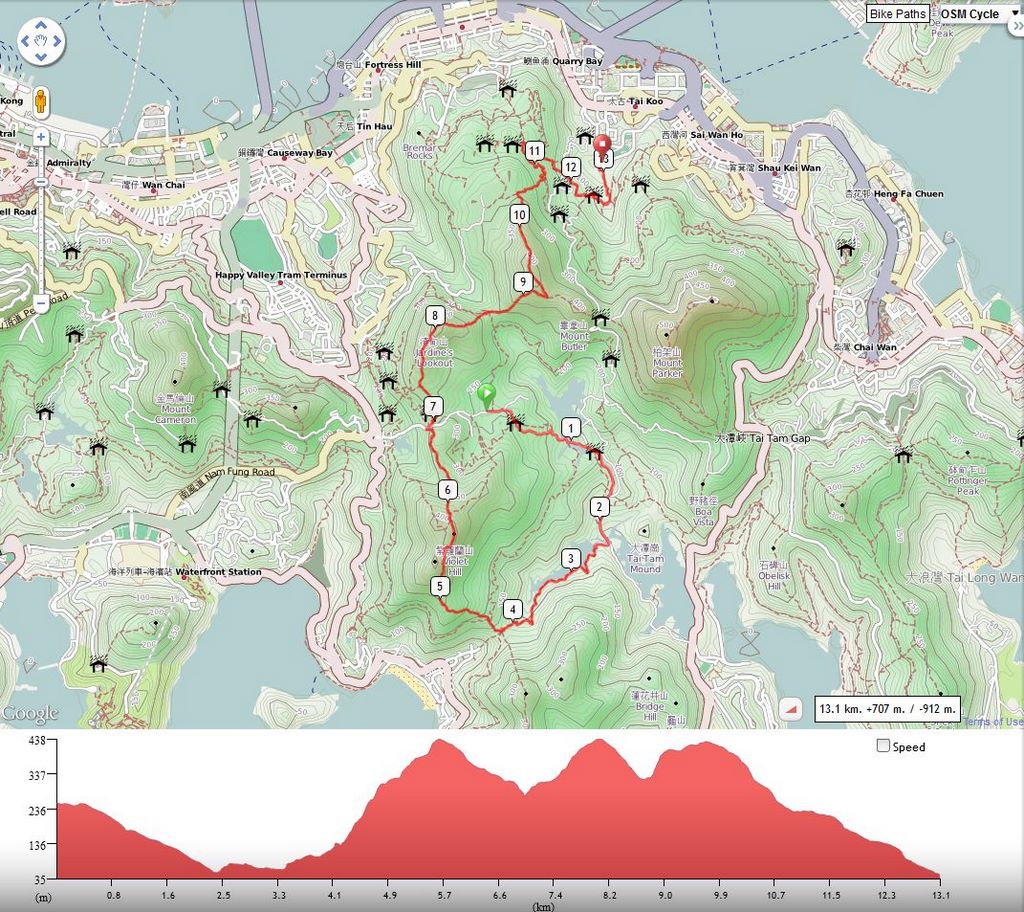
Task: Click the Bike Paths button
Action: (897, 14)
